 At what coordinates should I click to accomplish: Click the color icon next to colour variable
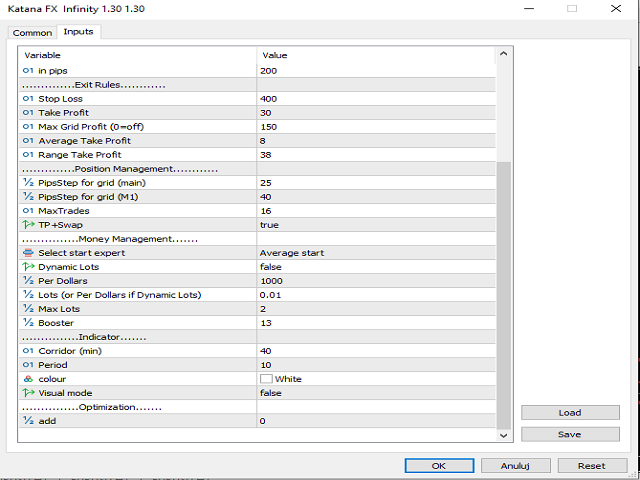pos(28,379)
